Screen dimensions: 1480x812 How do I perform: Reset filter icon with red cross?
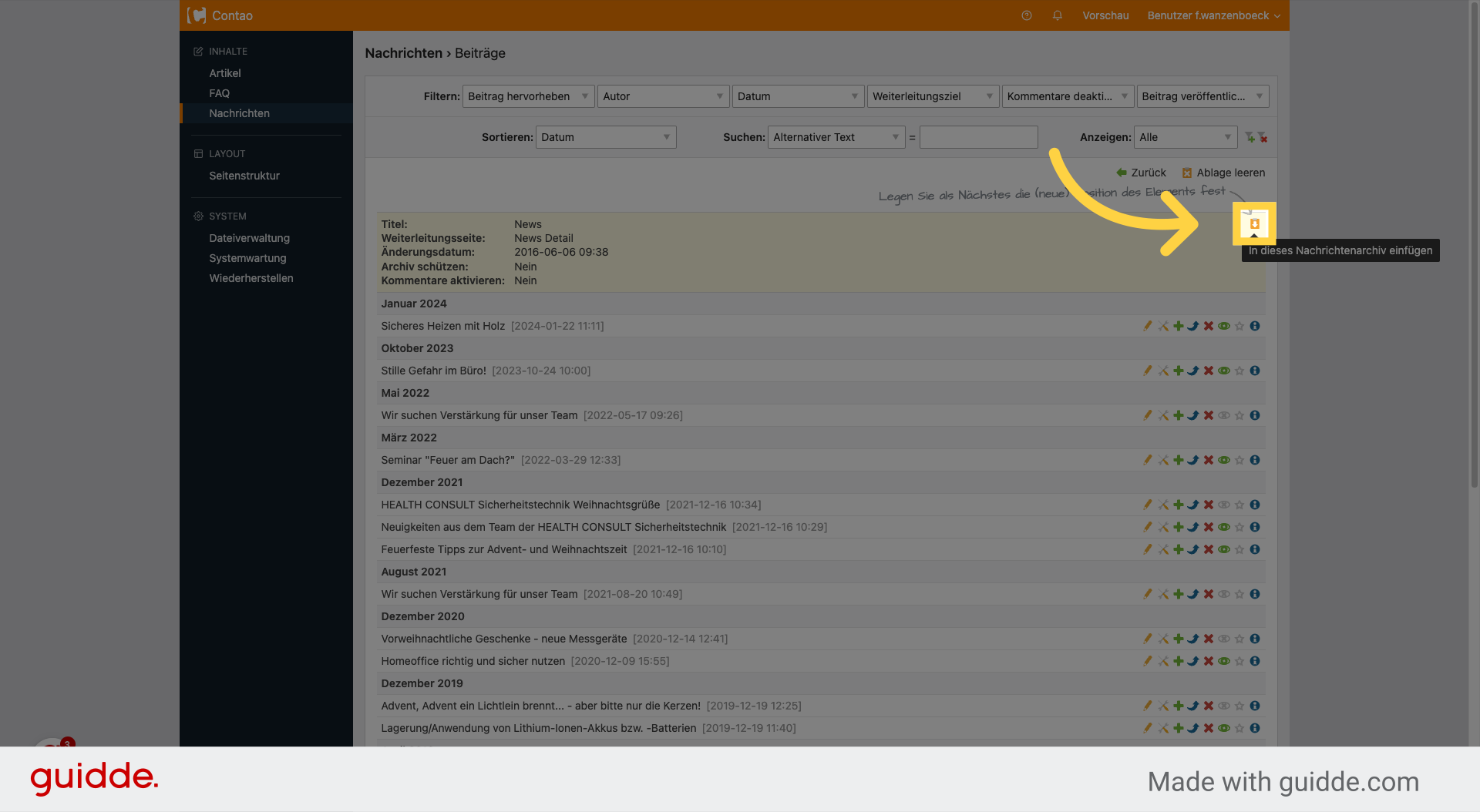[x=1263, y=137]
